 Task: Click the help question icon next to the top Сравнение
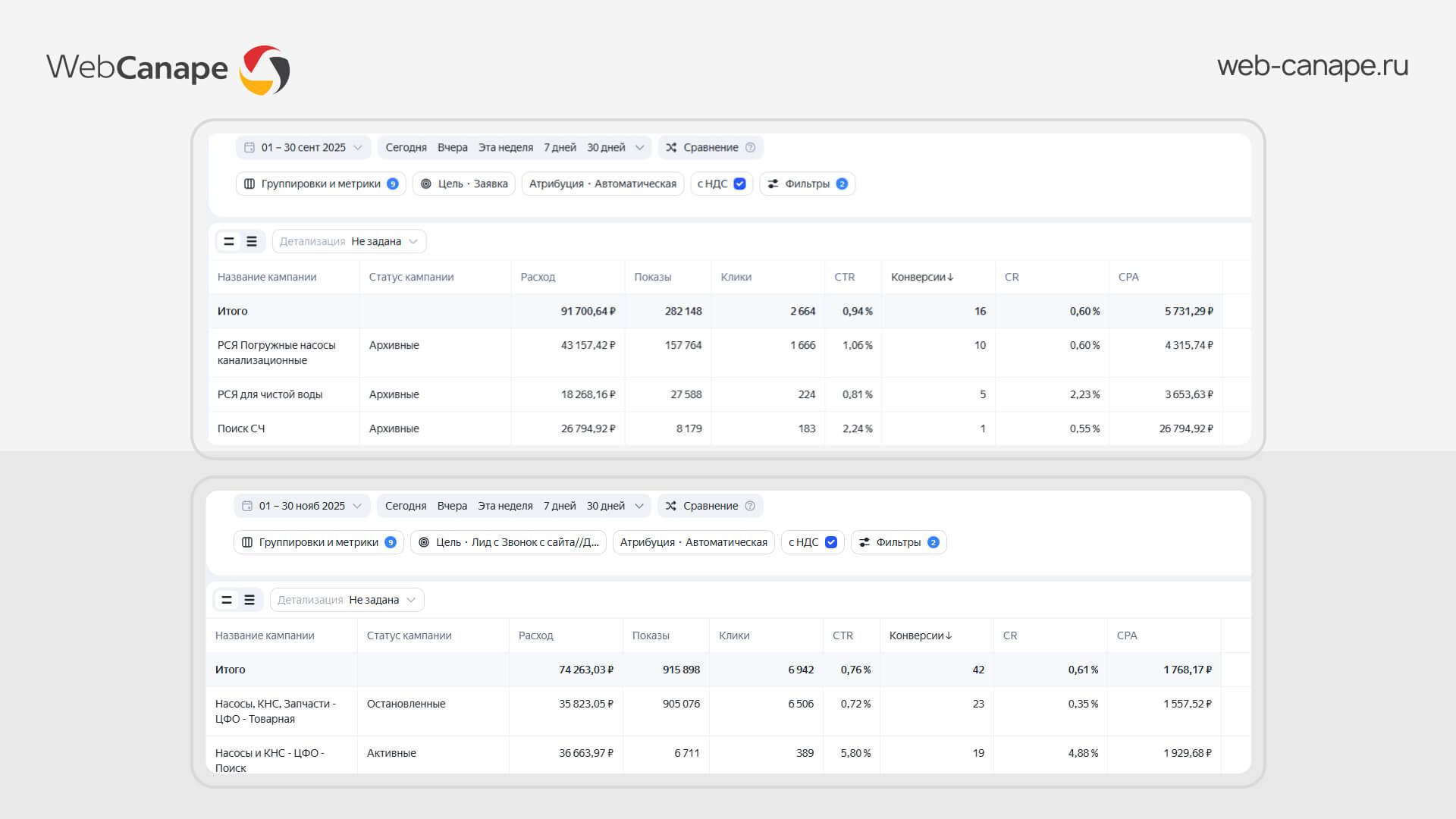[x=750, y=147]
